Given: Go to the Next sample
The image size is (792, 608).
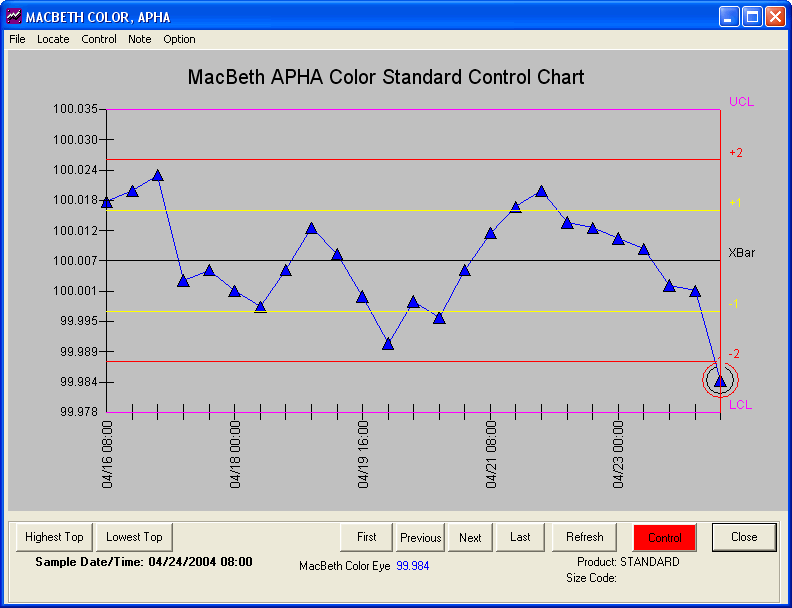Looking at the screenshot, I should (x=470, y=537).
